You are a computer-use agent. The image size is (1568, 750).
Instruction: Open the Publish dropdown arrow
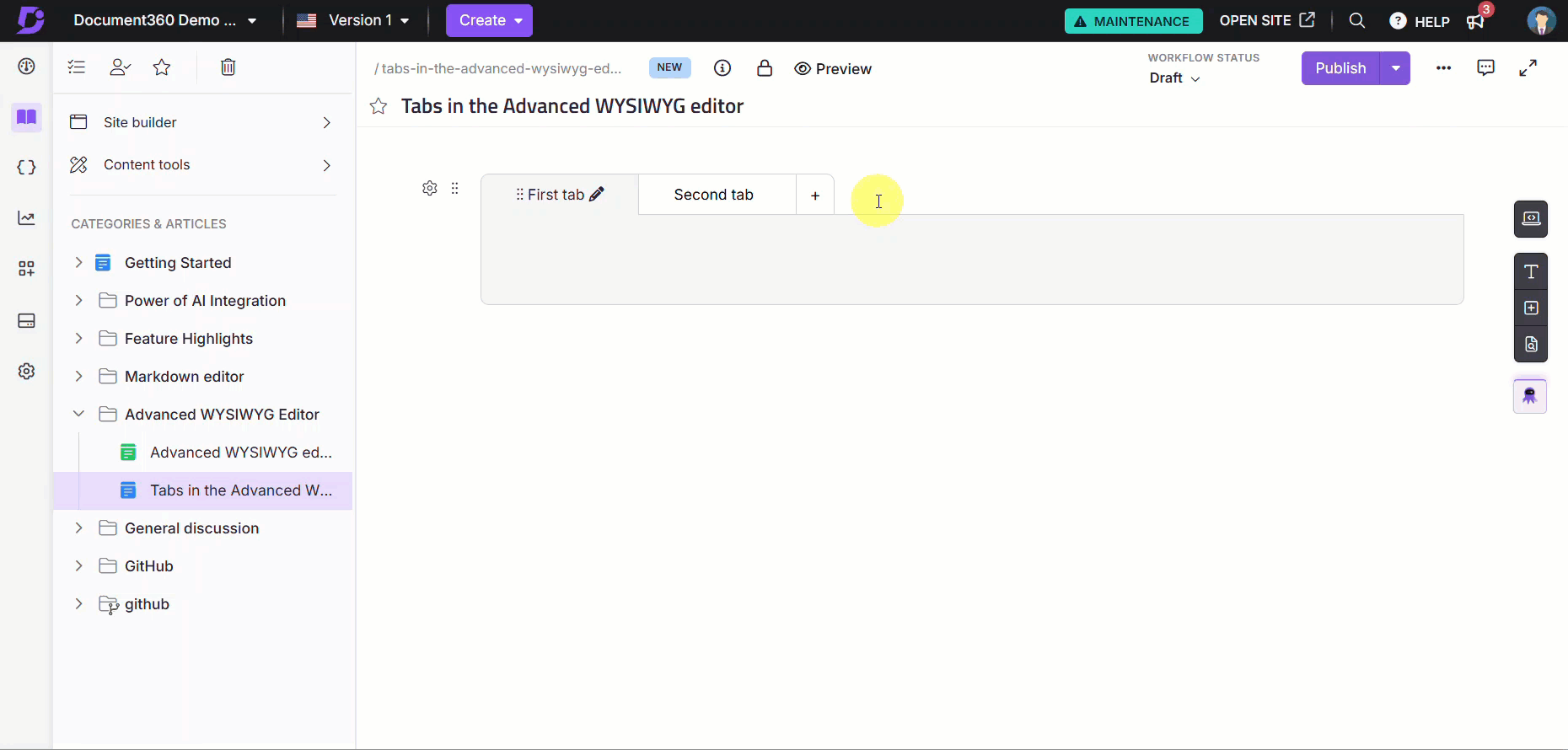pyautogui.click(x=1395, y=68)
